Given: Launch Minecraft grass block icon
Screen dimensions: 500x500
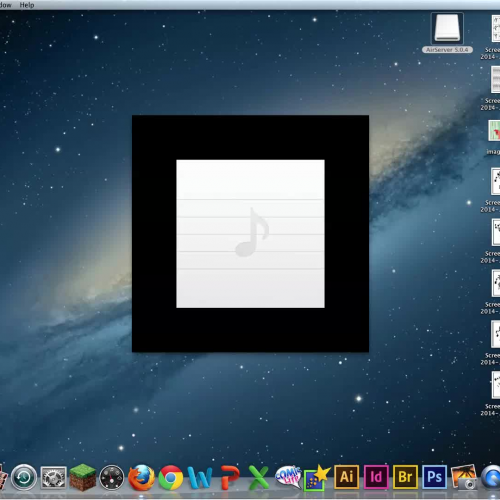Looking at the screenshot, I should (83, 477).
